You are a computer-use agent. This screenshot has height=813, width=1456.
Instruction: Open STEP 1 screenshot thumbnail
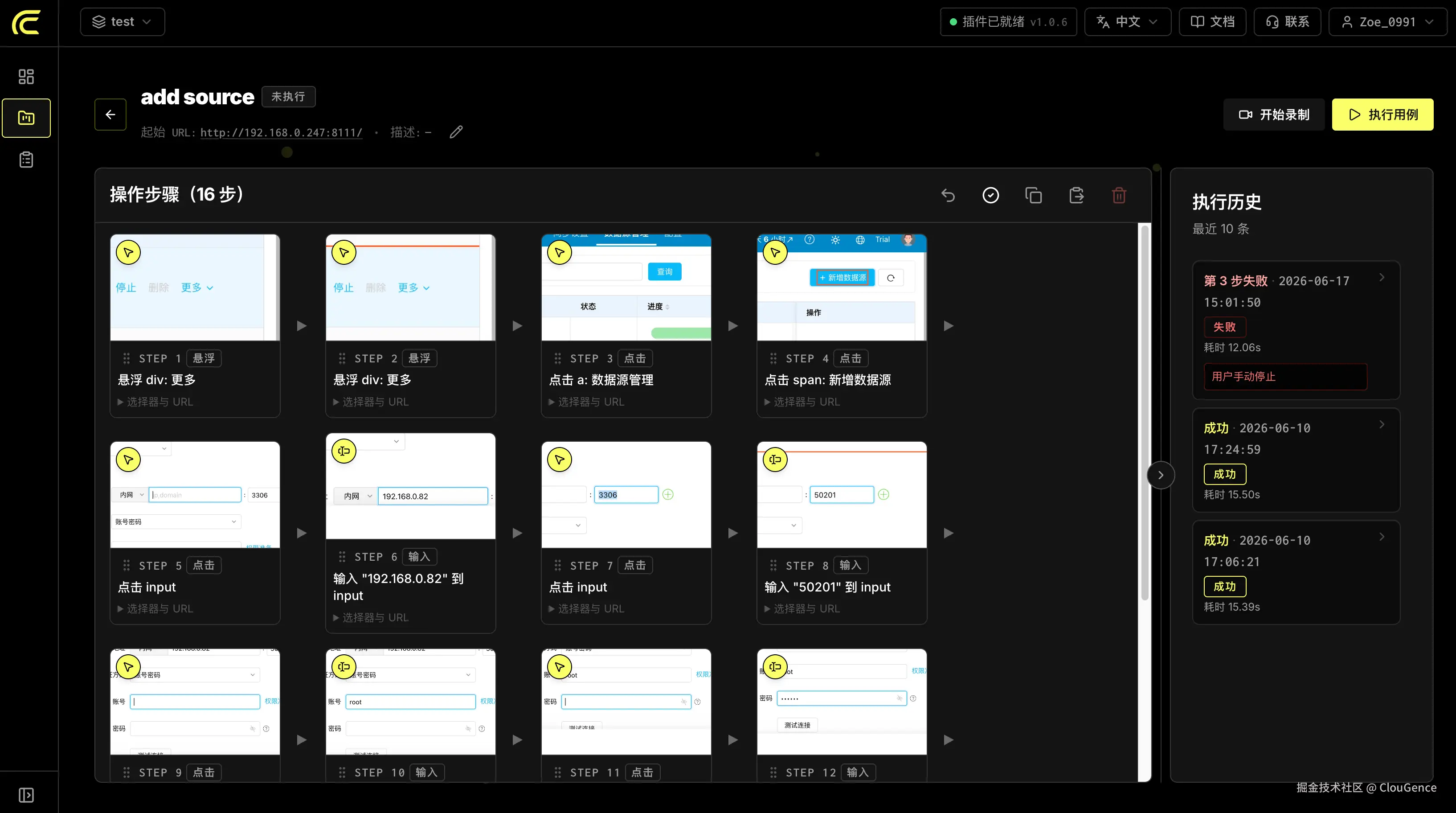coord(195,287)
